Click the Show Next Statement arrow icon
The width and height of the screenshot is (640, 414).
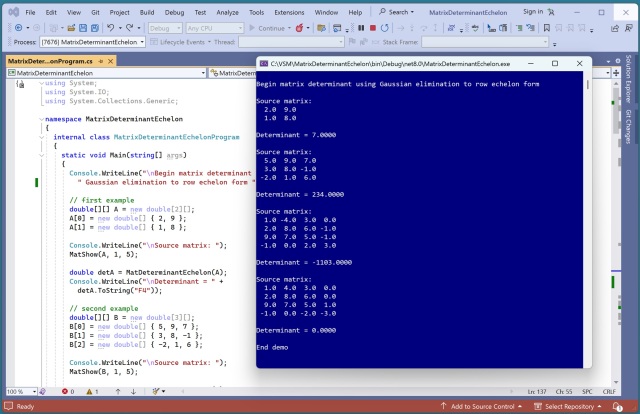pos(400,28)
